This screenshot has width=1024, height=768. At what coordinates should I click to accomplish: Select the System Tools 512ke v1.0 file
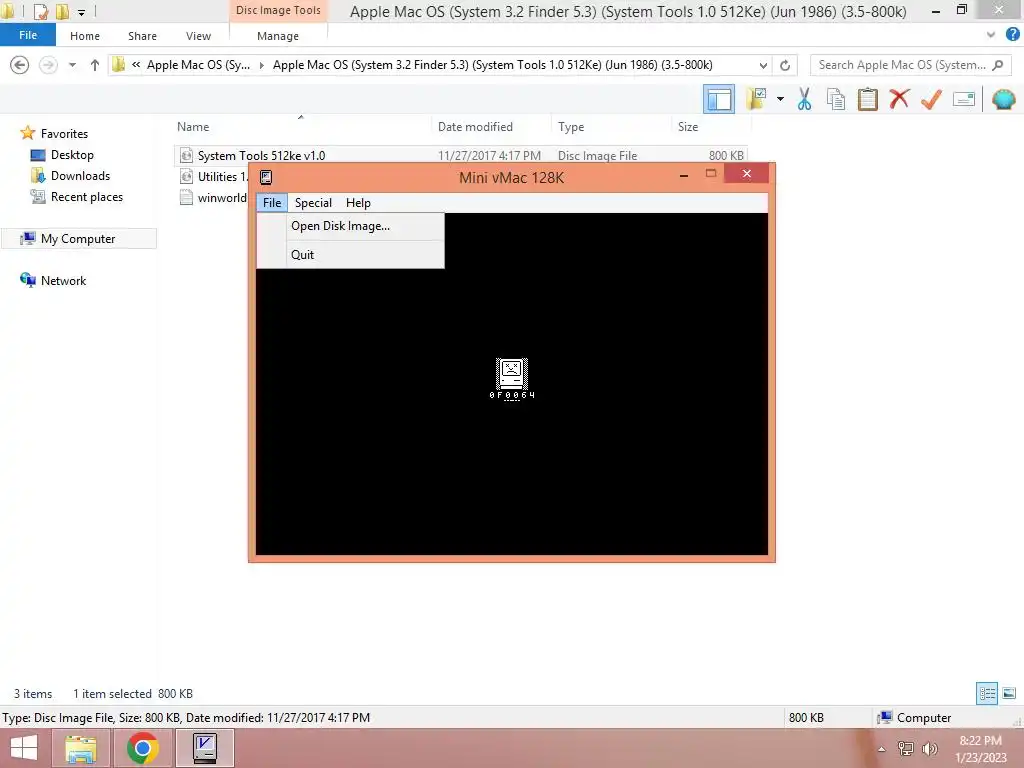pos(261,155)
